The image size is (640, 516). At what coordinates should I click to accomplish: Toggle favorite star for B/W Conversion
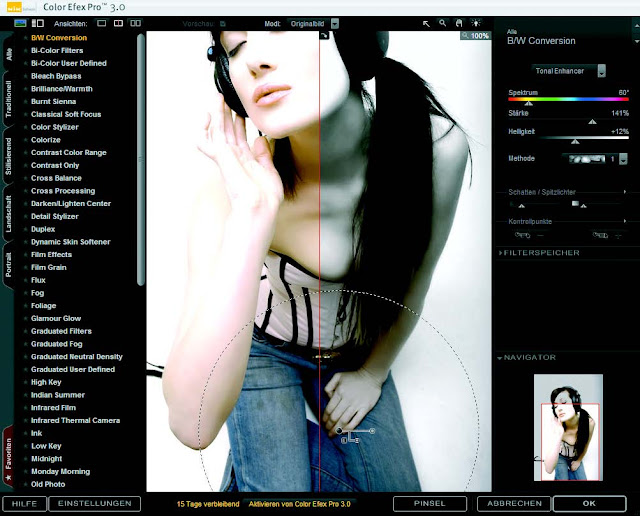click(25, 38)
